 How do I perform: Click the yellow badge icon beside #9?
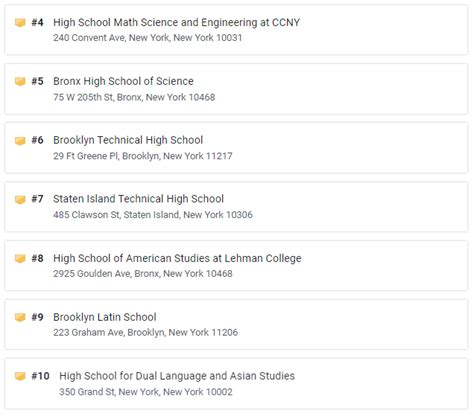point(20,317)
